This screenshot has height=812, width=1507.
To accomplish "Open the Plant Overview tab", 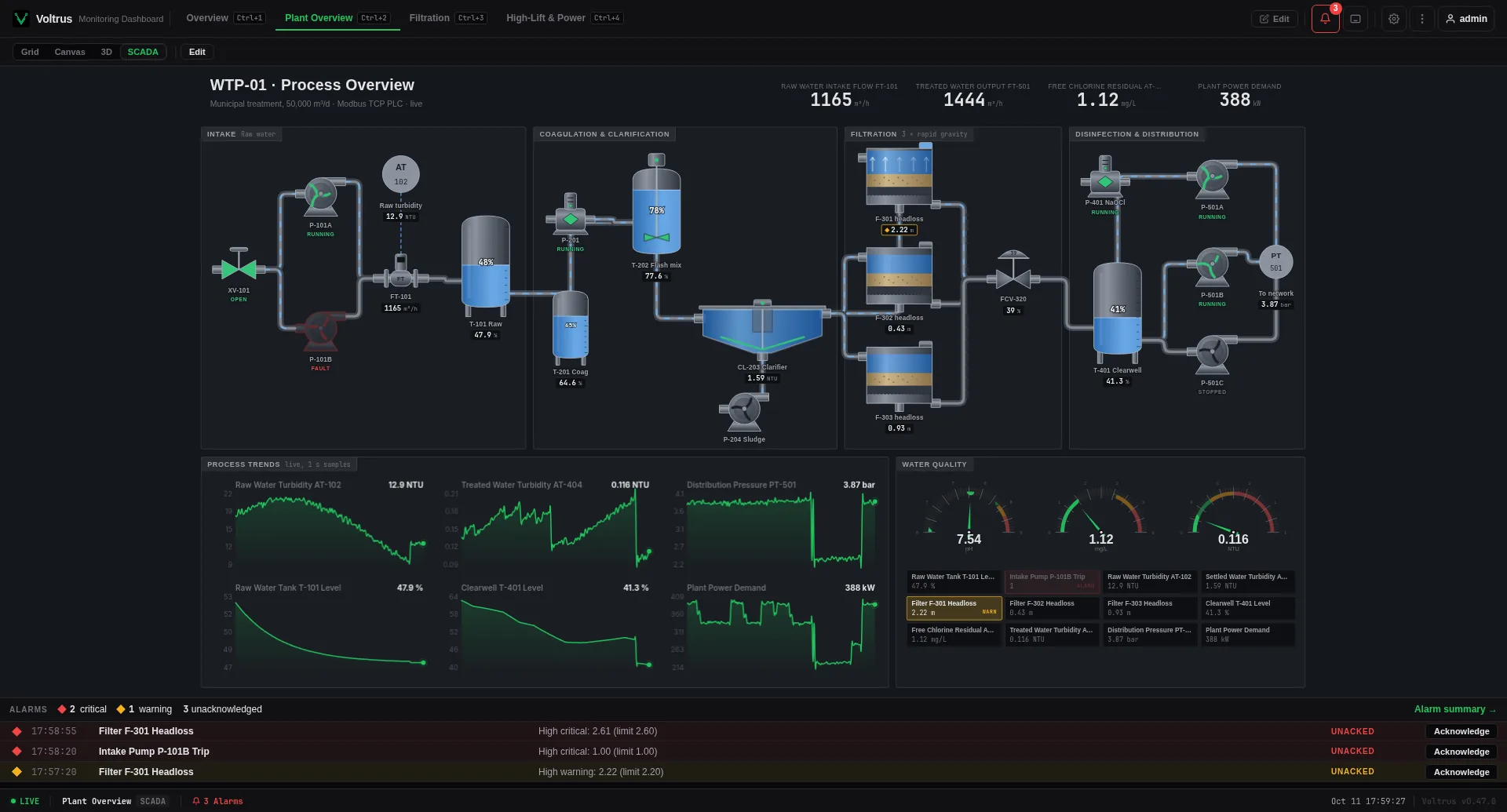I will click(x=338, y=18).
